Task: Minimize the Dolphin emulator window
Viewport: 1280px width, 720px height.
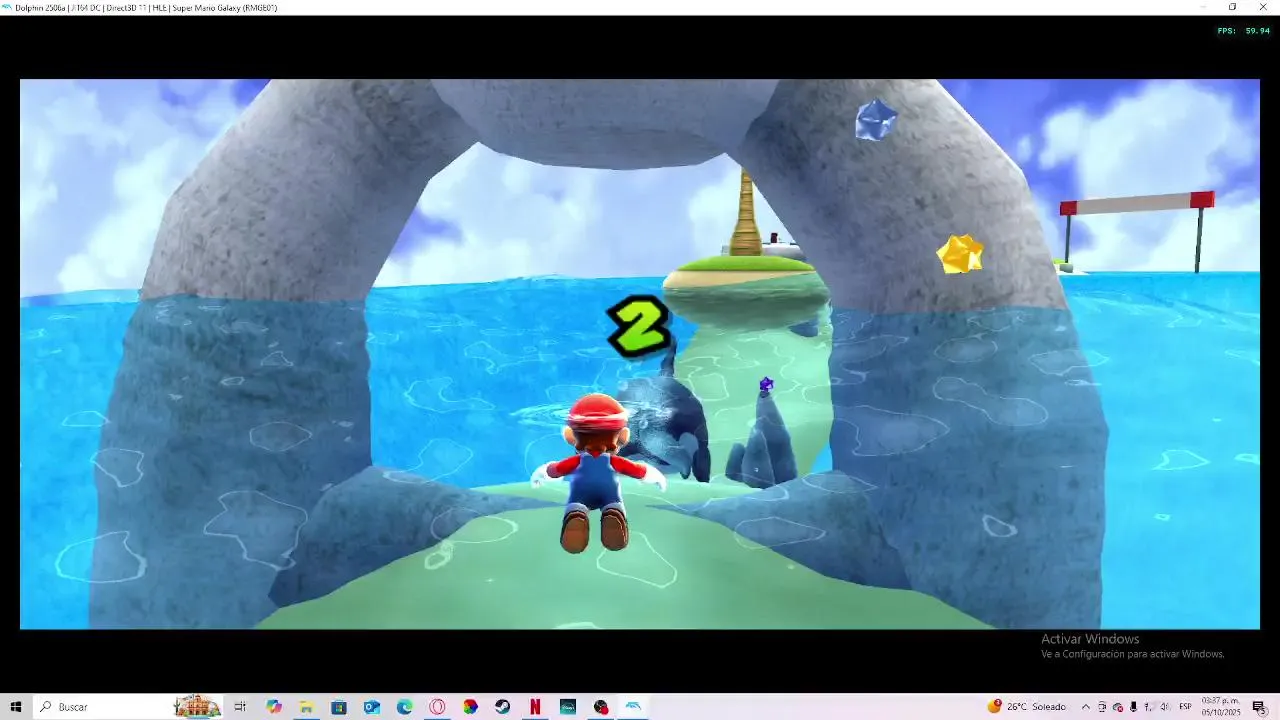Action: (1204, 7)
